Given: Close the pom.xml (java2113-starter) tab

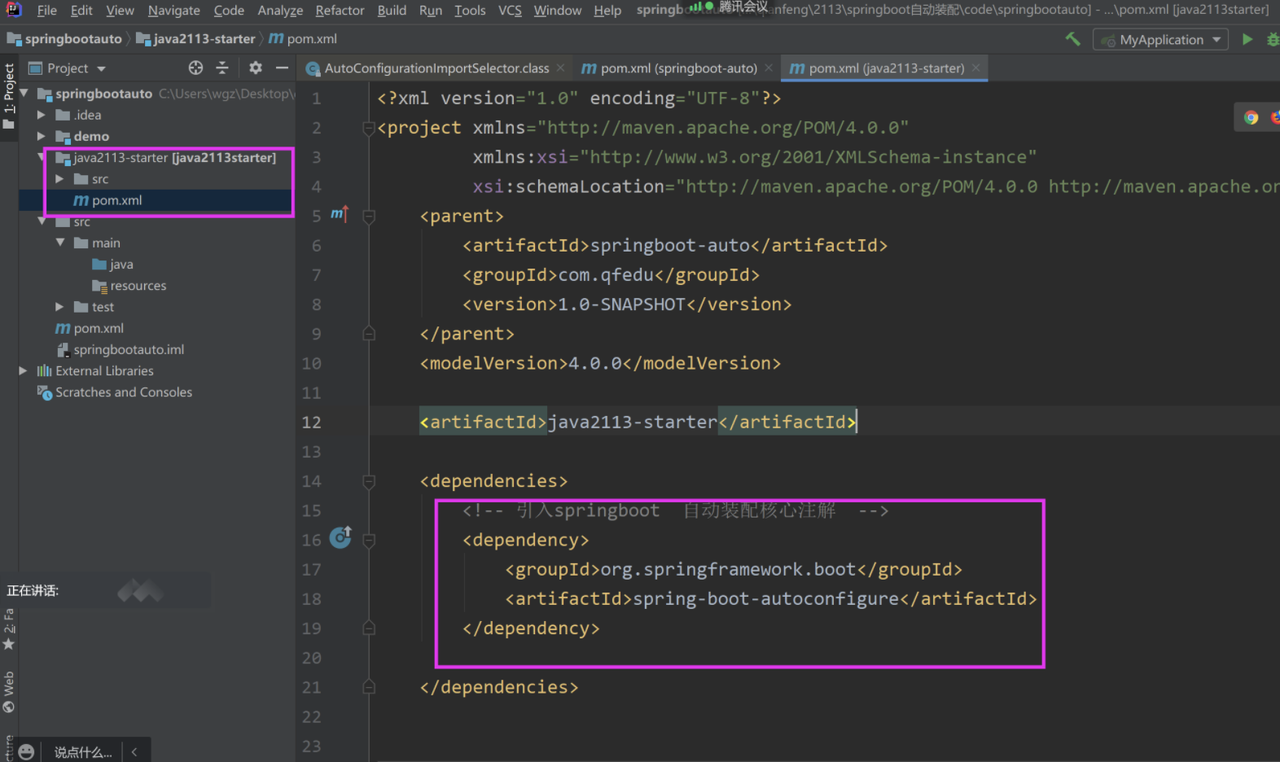Looking at the screenshot, I should click(976, 68).
